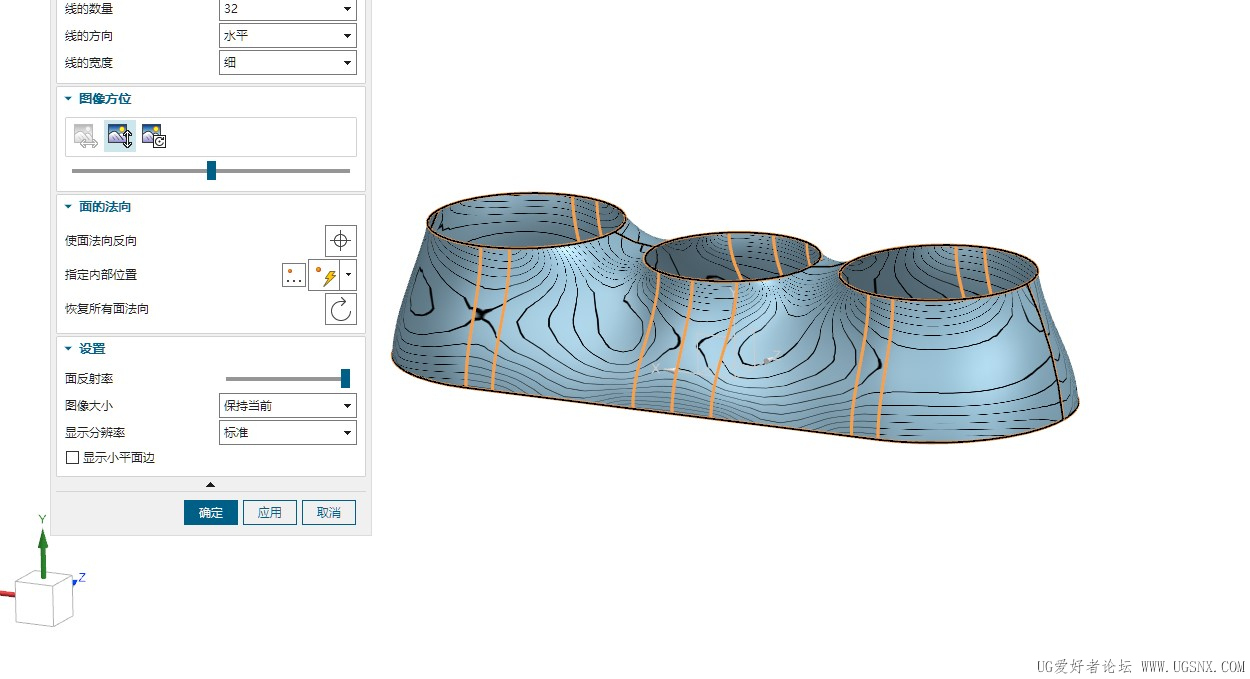Collapse the 设置 section
The image size is (1250, 679).
pyautogui.click(x=68, y=349)
